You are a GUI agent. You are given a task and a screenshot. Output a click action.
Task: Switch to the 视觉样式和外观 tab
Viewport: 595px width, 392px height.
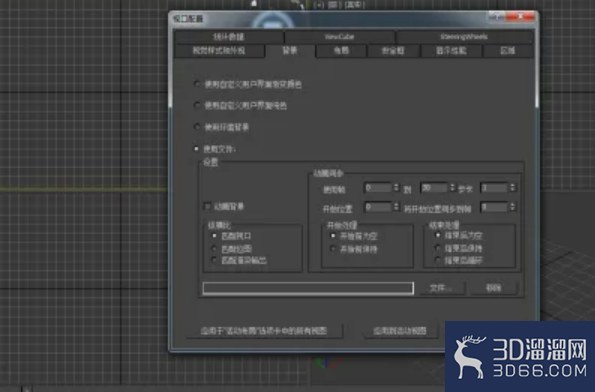pyautogui.click(x=219, y=50)
